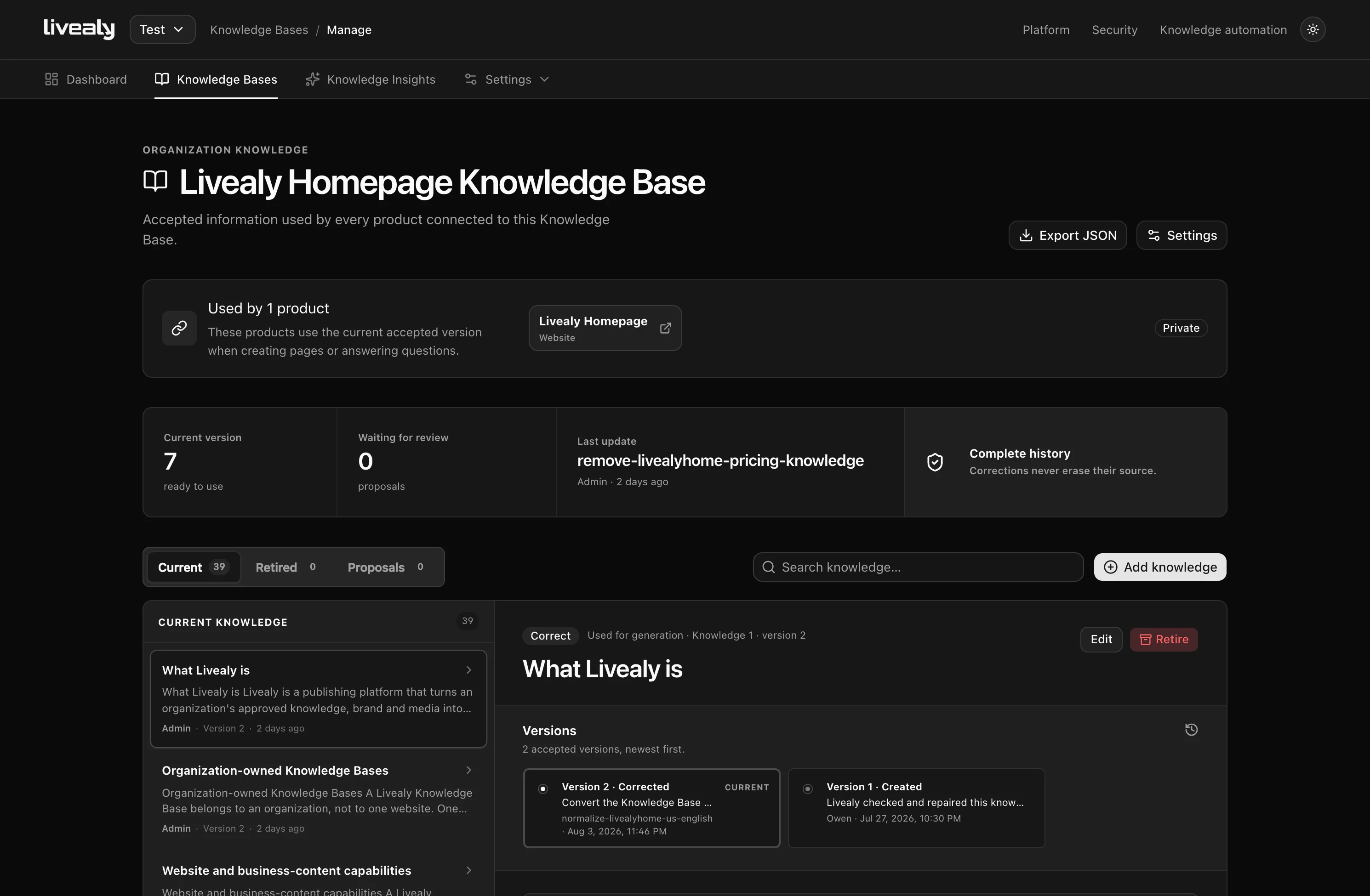This screenshot has height=896, width=1370.
Task: Click the Export JSON button
Action: [x=1067, y=235]
